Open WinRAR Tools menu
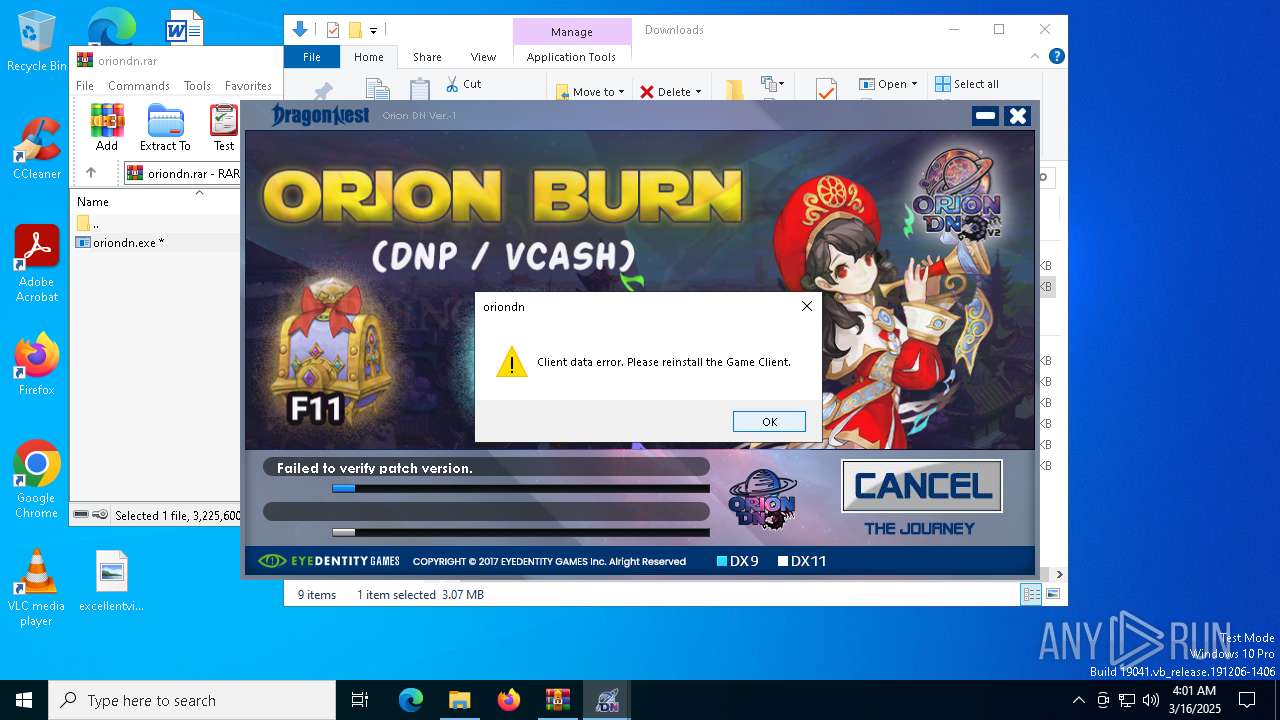This screenshot has height=720, width=1280. (x=197, y=86)
